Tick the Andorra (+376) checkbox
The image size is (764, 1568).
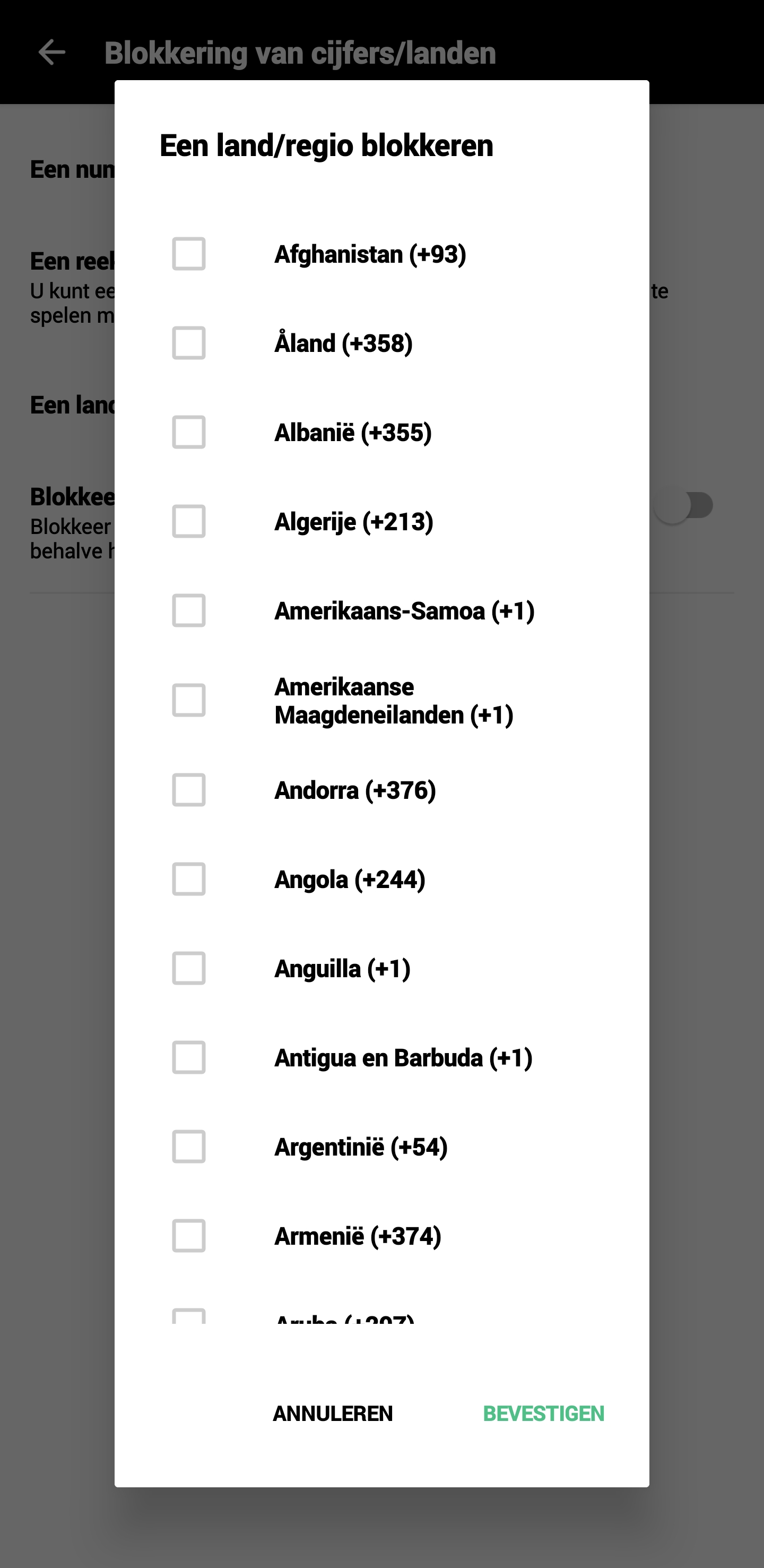[188, 790]
